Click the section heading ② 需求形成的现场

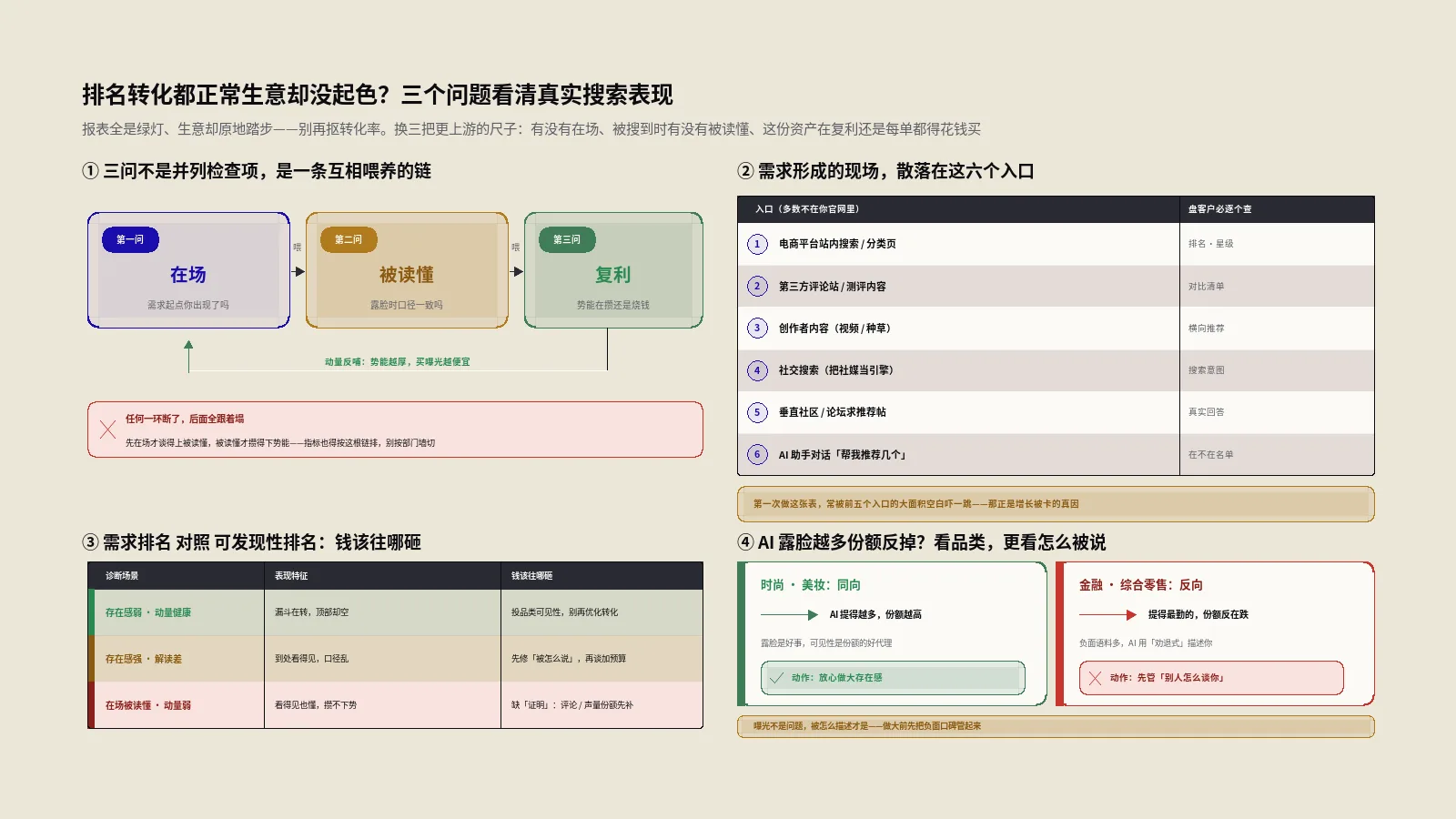(x=885, y=171)
